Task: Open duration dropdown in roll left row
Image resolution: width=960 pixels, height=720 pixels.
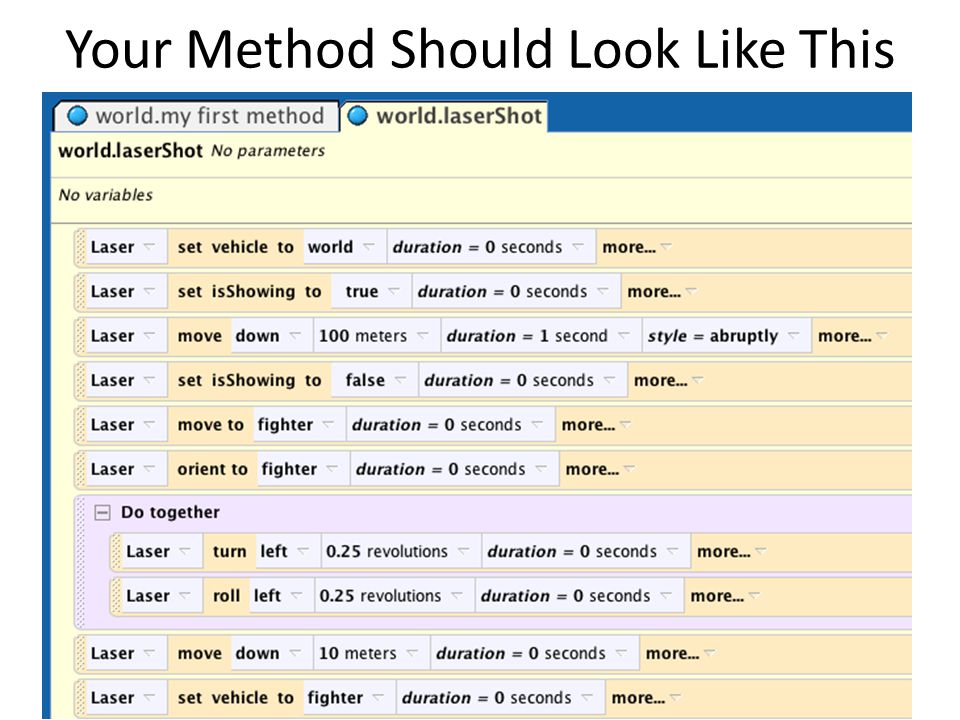Action: 580,596
